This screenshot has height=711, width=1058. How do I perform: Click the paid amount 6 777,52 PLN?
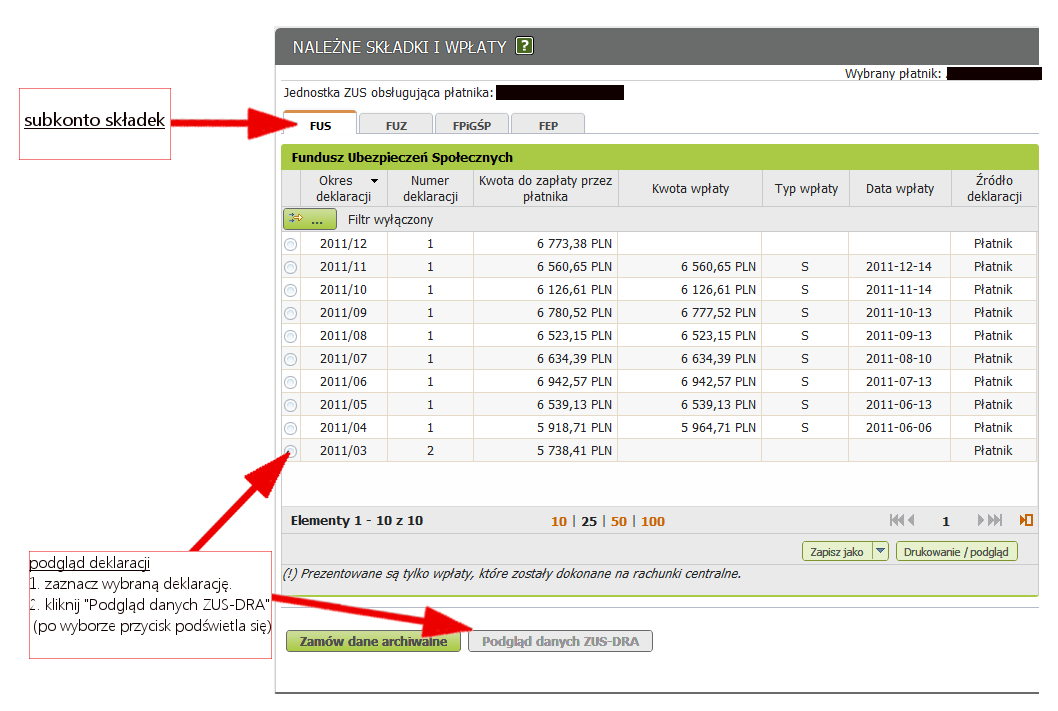coord(718,312)
